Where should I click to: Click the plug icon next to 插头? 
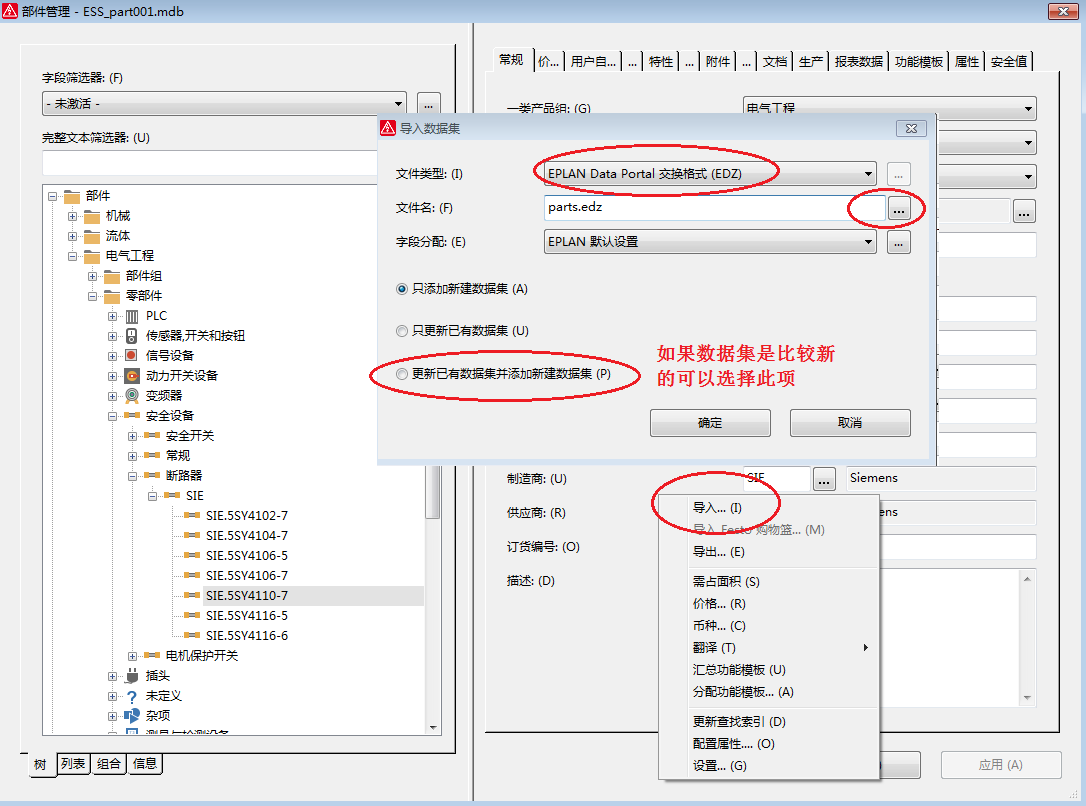(x=132, y=676)
